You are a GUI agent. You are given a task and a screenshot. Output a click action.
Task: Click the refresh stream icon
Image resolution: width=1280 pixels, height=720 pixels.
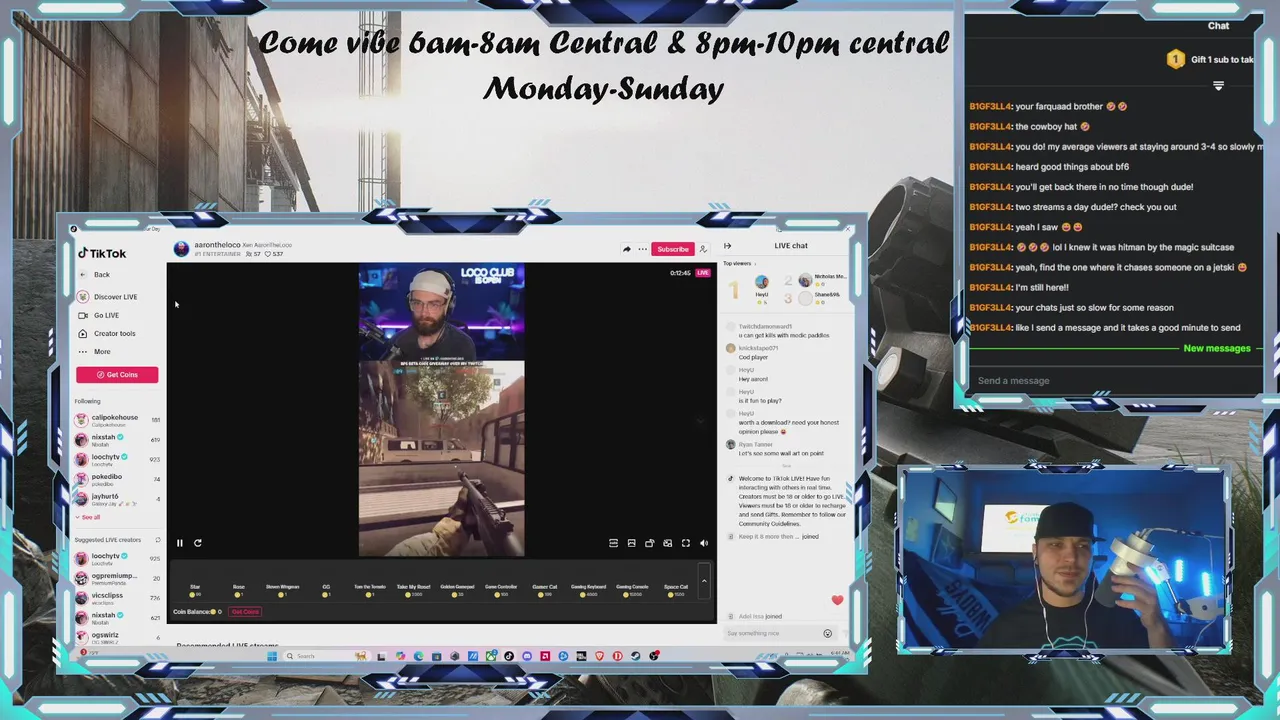198,543
